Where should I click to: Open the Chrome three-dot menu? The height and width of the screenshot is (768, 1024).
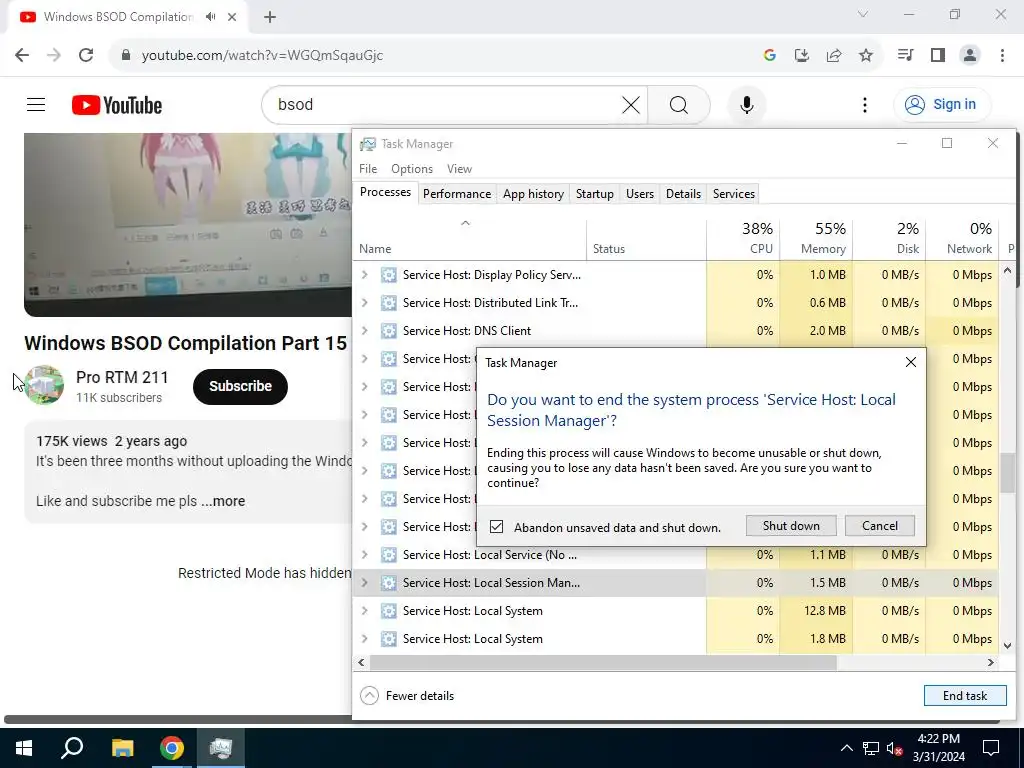(x=1002, y=55)
